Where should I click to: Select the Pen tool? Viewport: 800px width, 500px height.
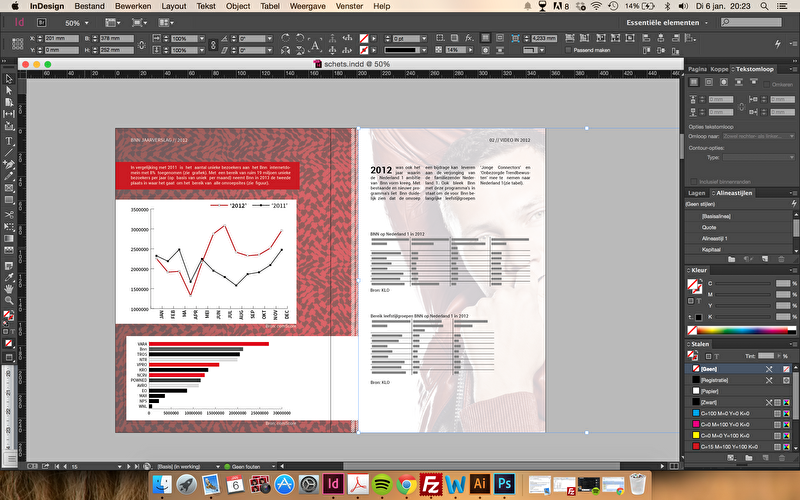9,164
